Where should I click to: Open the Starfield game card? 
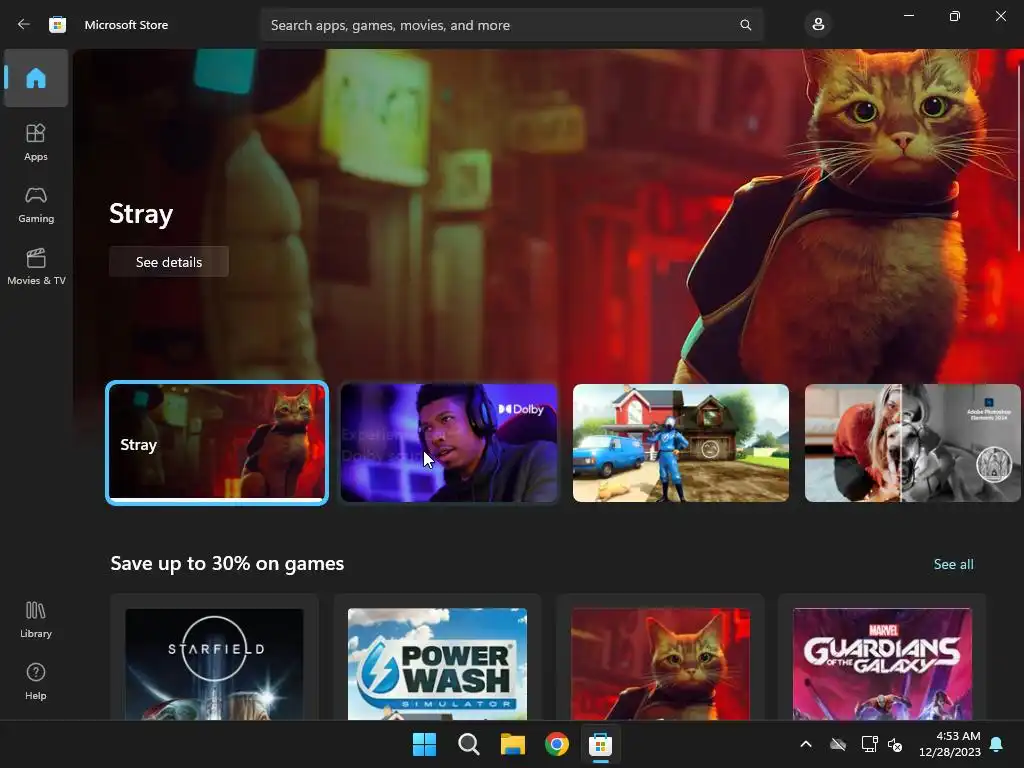tap(214, 658)
